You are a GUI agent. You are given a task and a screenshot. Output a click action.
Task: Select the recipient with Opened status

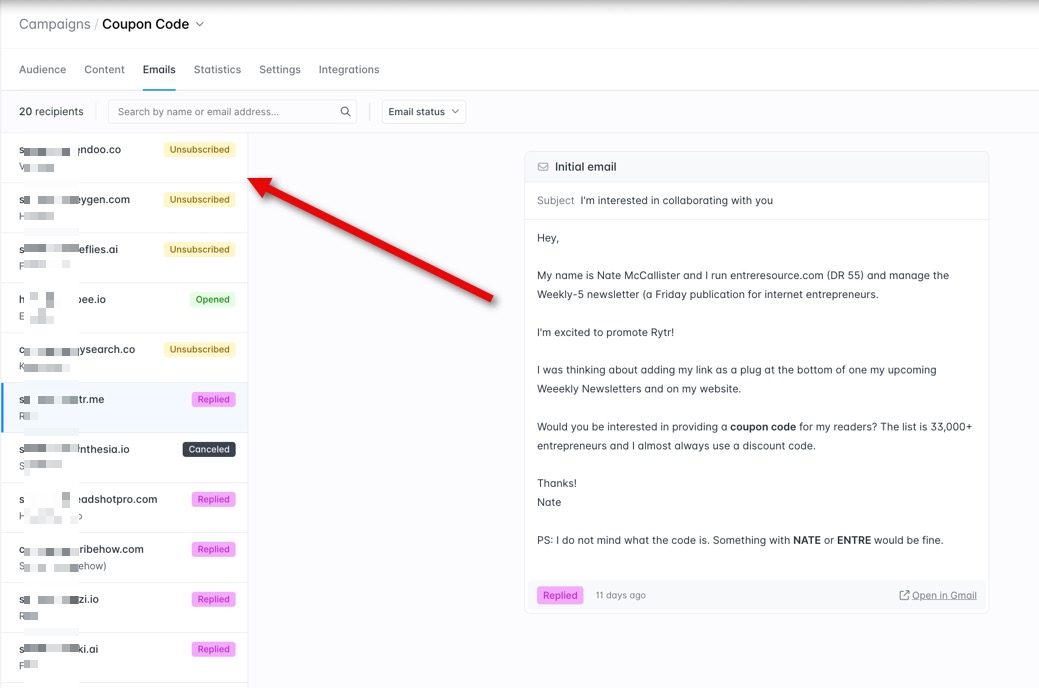[x=124, y=308]
